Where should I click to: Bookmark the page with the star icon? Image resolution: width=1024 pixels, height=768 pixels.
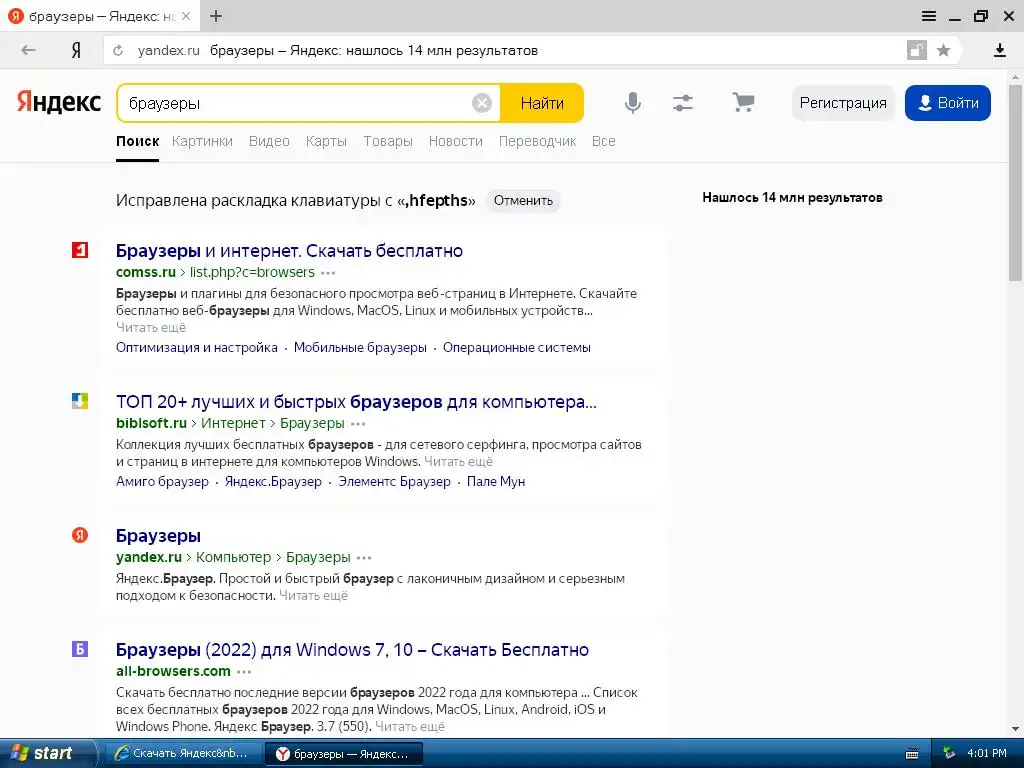(x=943, y=50)
